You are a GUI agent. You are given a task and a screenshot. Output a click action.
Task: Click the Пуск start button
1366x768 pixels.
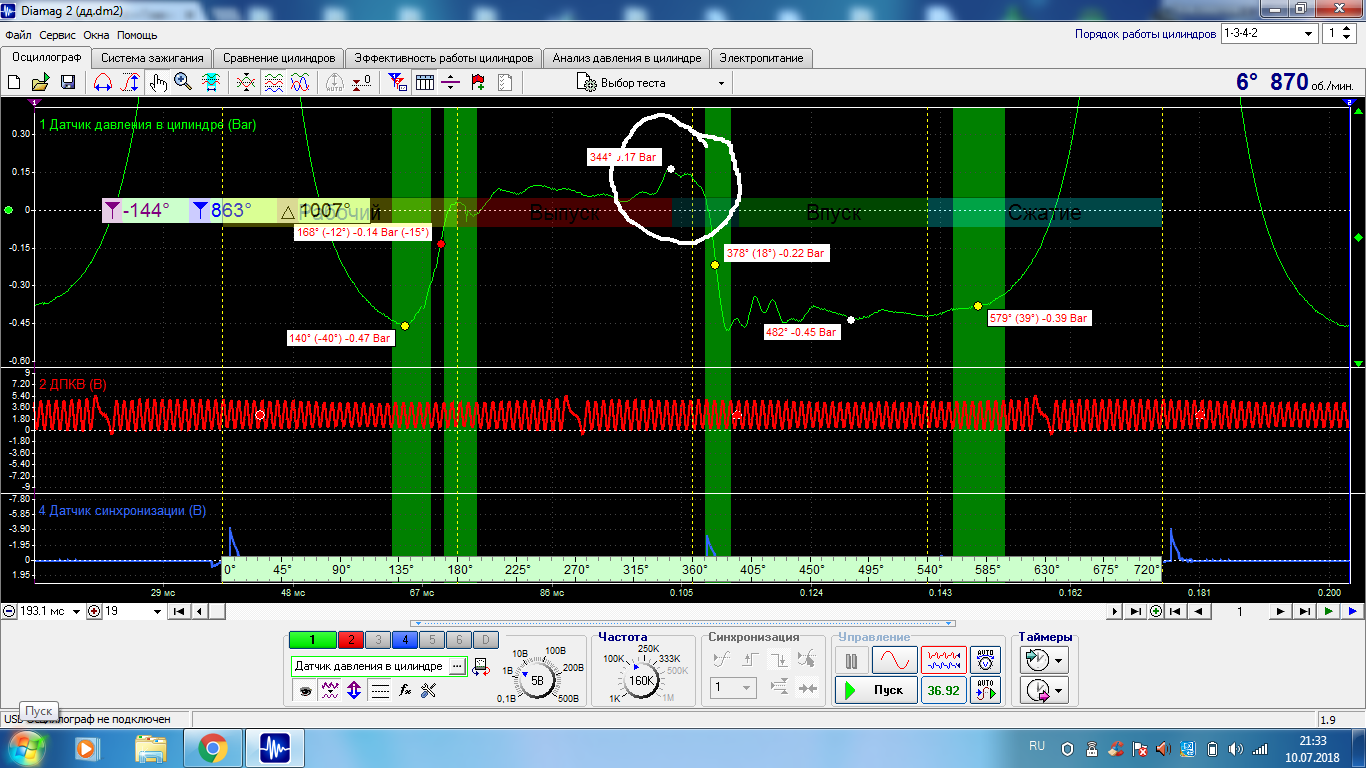click(x=876, y=690)
